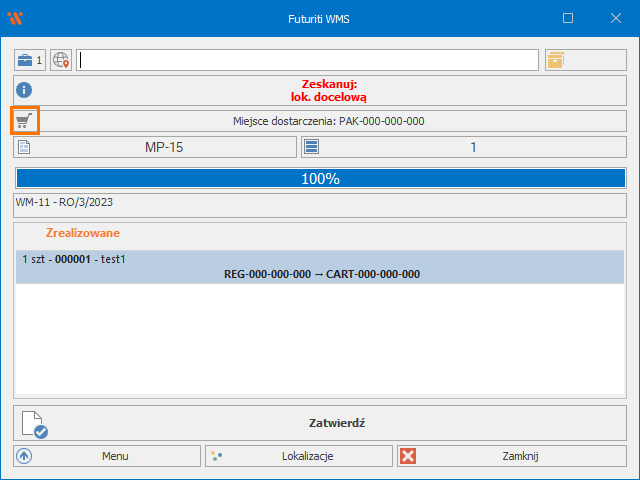Click the MP-15 document field
The height and width of the screenshot is (480, 640).
pos(165,147)
